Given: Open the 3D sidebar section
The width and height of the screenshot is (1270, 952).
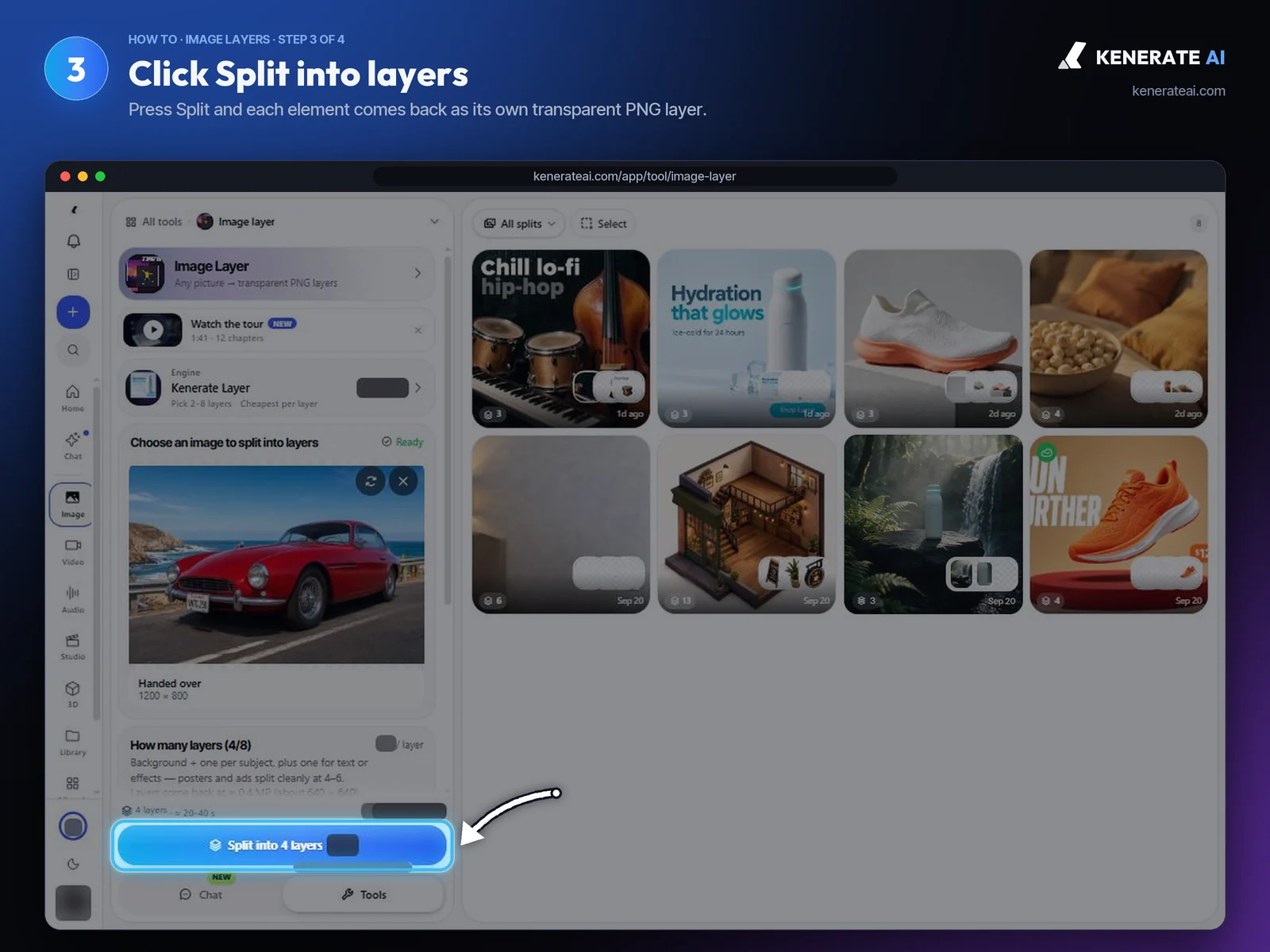Looking at the screenshot, I should (x=73, y=694).
